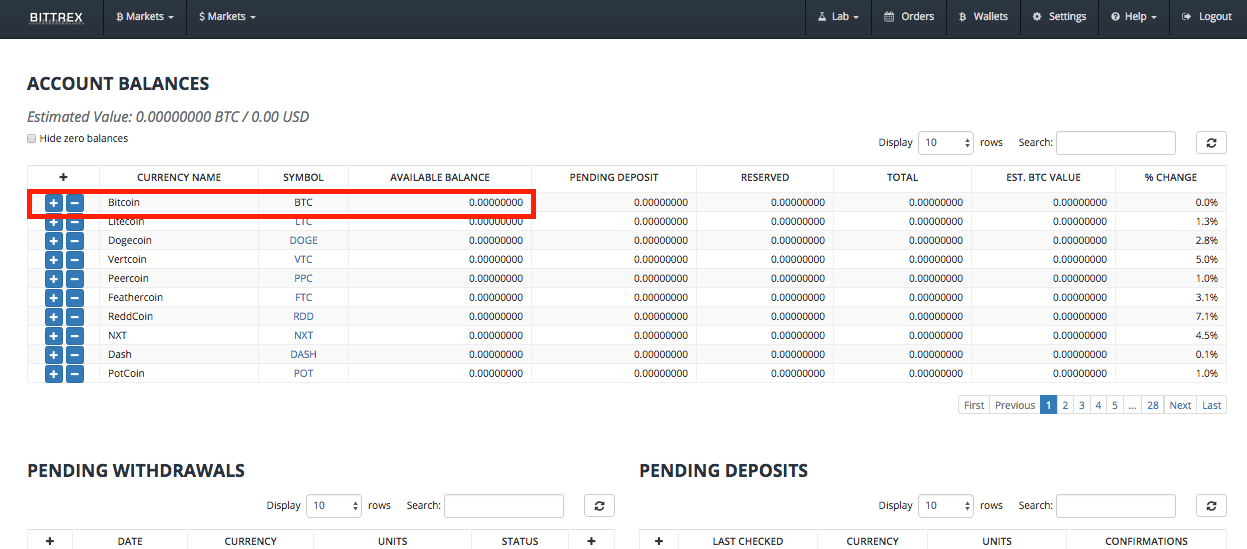Viewport: 1247px width, 549px height.
Task: Go to page 3 of balances
Action: coord(1082,405)
